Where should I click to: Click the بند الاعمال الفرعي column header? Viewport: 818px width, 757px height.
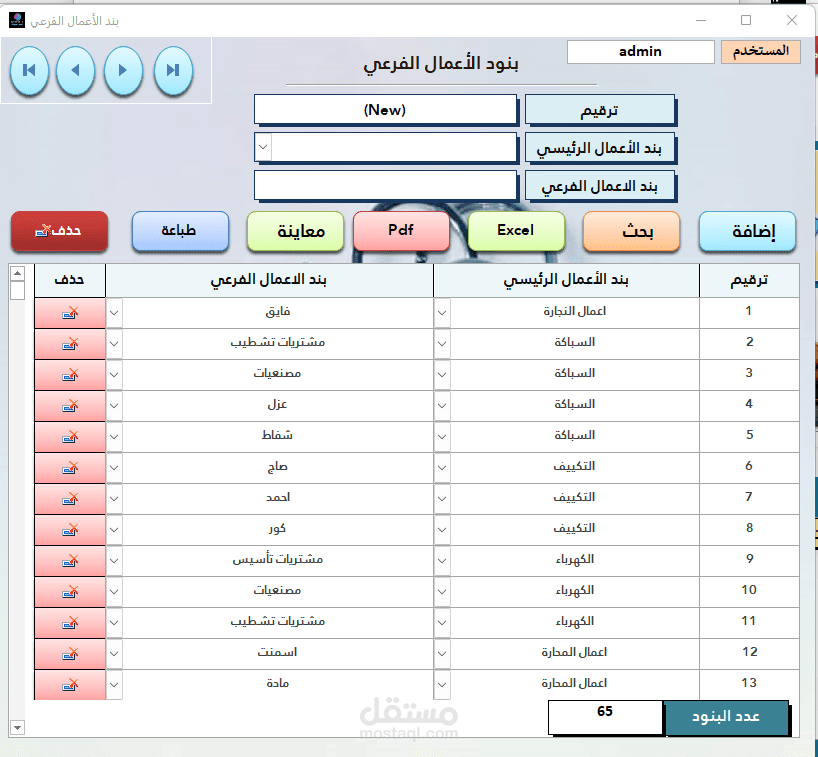tap(269, 280)
